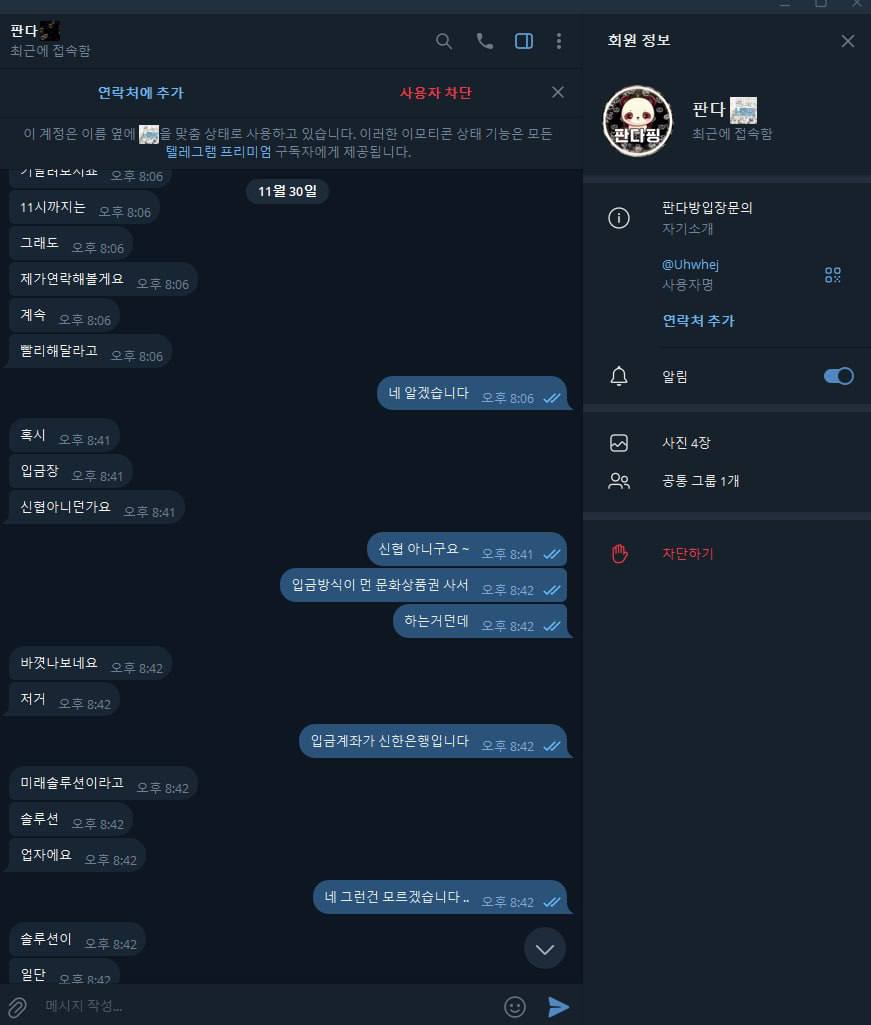Click the message input field
The width and height of the screenshot is (871, 1025).
coord(268,1006)
